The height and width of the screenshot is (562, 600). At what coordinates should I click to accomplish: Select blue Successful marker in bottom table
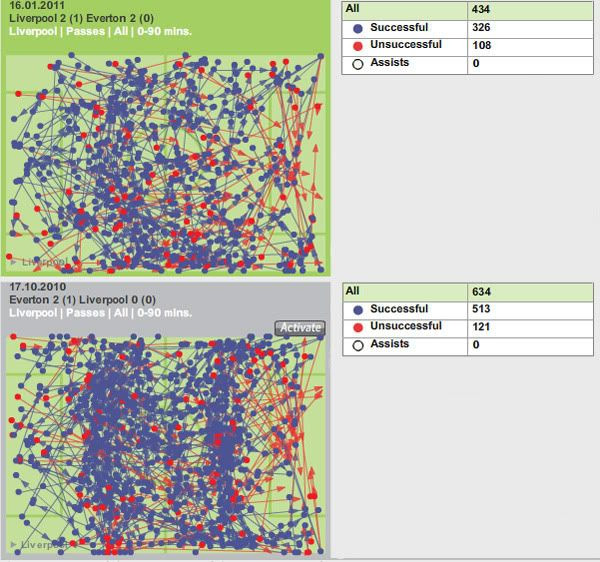358,310
